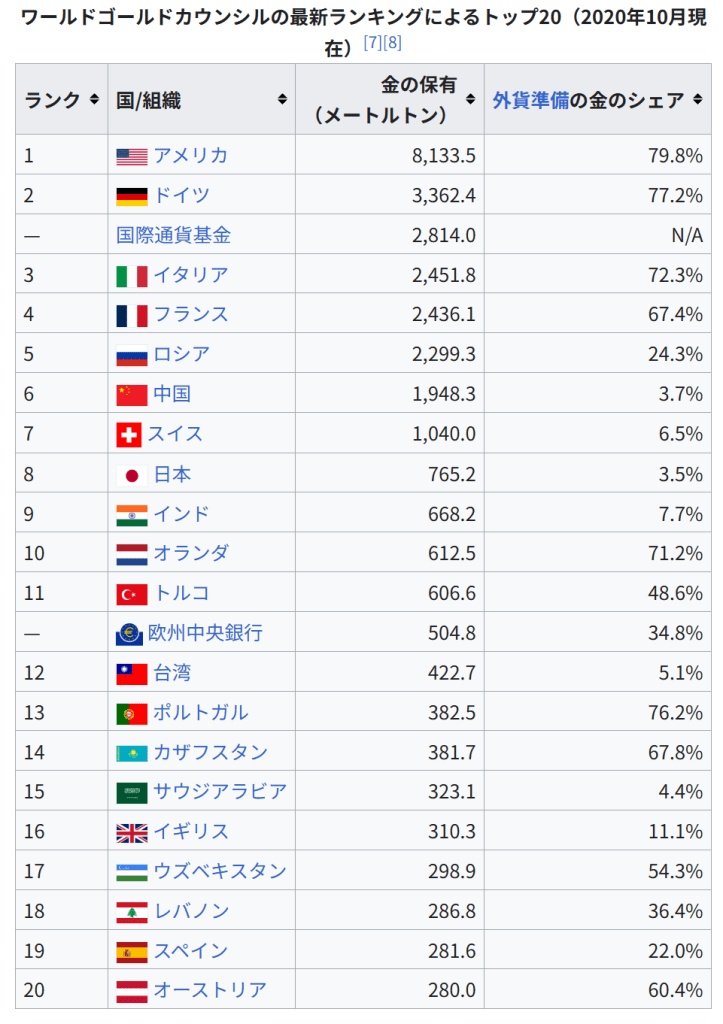The width and height of the screenshot is (723, 1024).
Task: Click the United States flag icon
Action: click(x=131, y=156)
